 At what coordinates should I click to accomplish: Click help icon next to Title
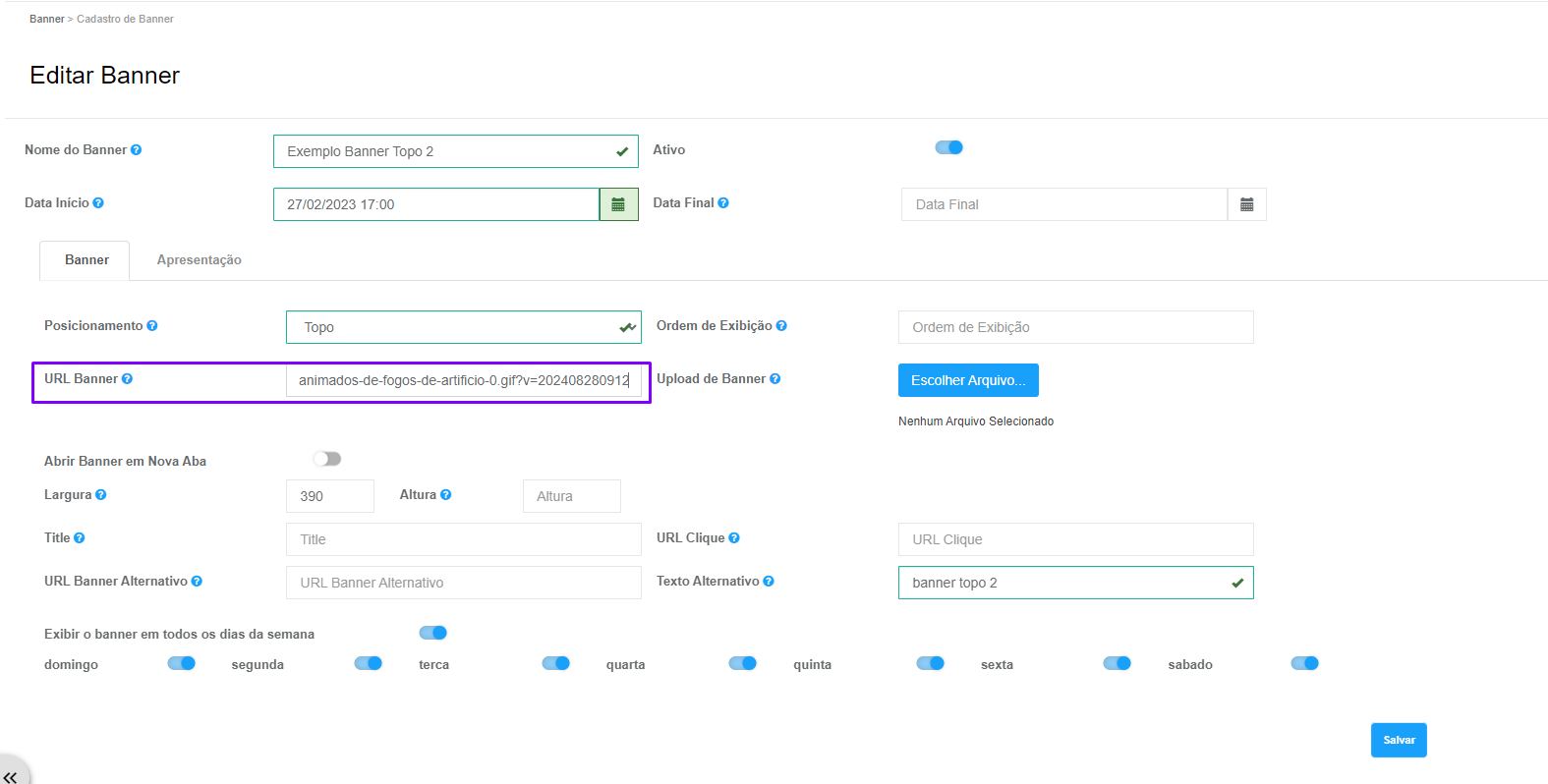[x=80, y=538]
